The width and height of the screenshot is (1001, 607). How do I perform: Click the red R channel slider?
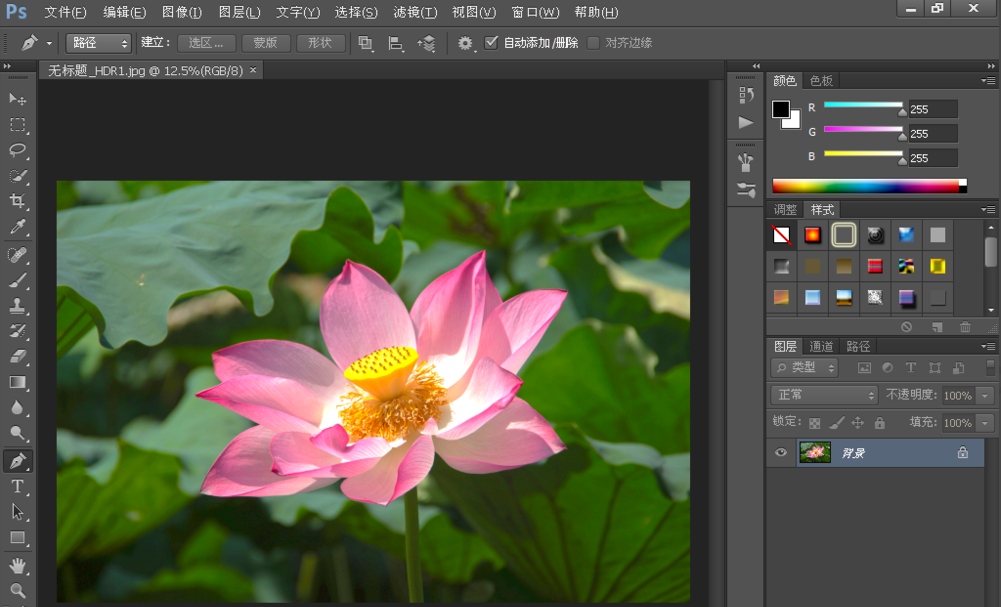[x=863, y=105]
